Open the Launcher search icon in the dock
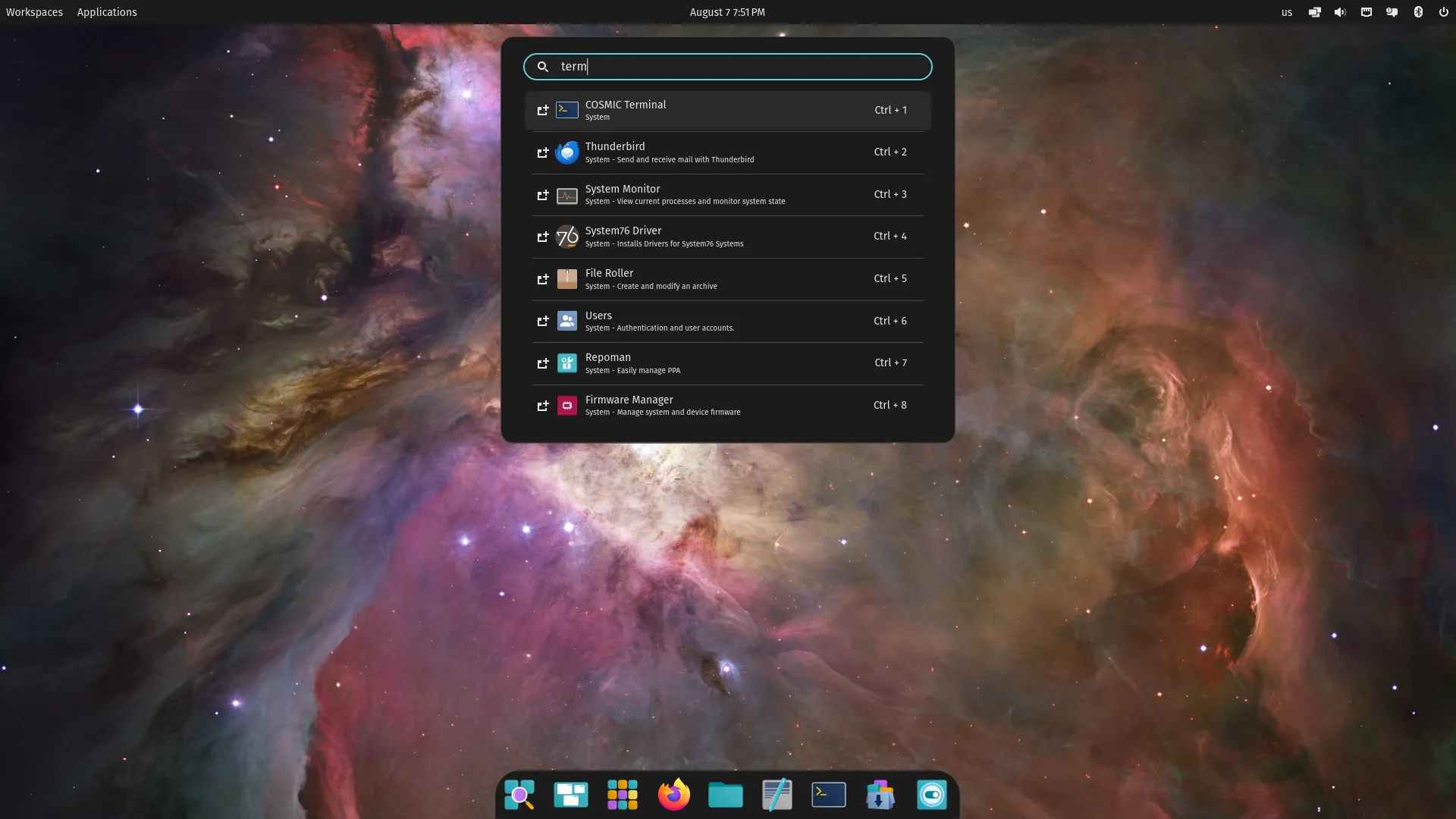Viewport: 1456px width, 819px height. [519, 795]
